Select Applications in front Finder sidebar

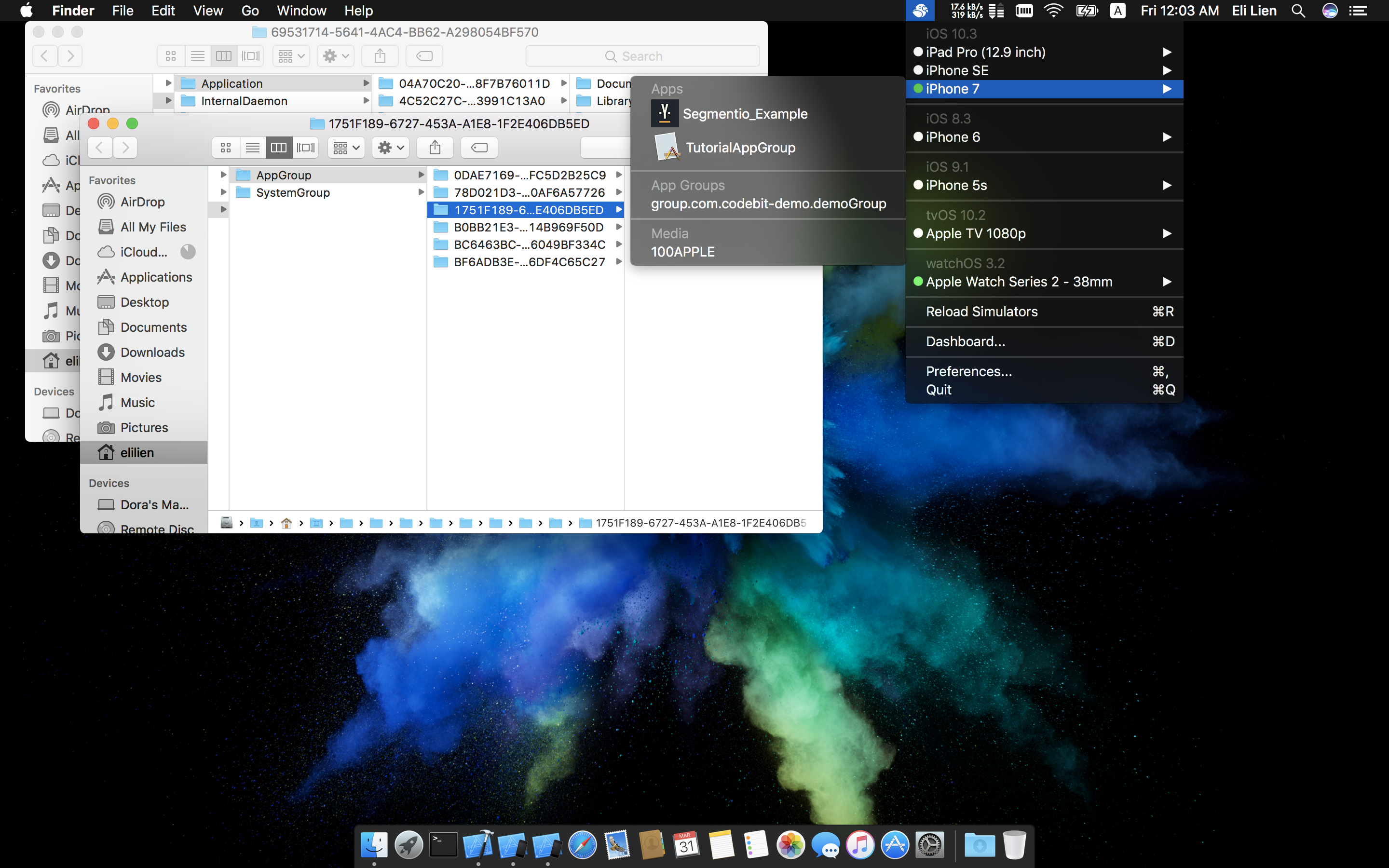pyautogui.click(x=144, y=277)
